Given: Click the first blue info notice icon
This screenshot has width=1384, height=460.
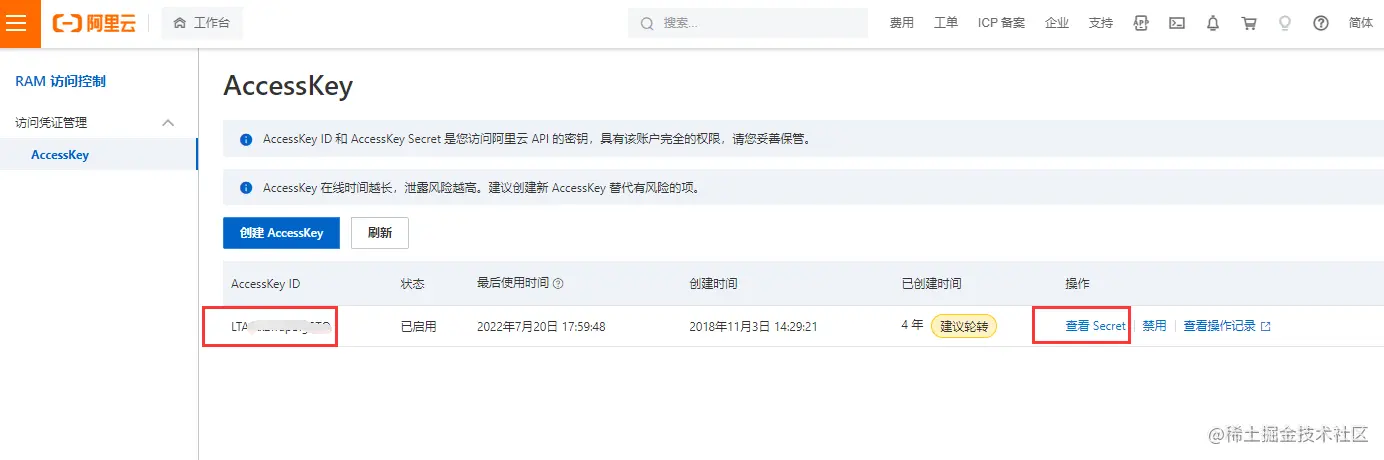Looking at the screenshot, I should [246, 139].
